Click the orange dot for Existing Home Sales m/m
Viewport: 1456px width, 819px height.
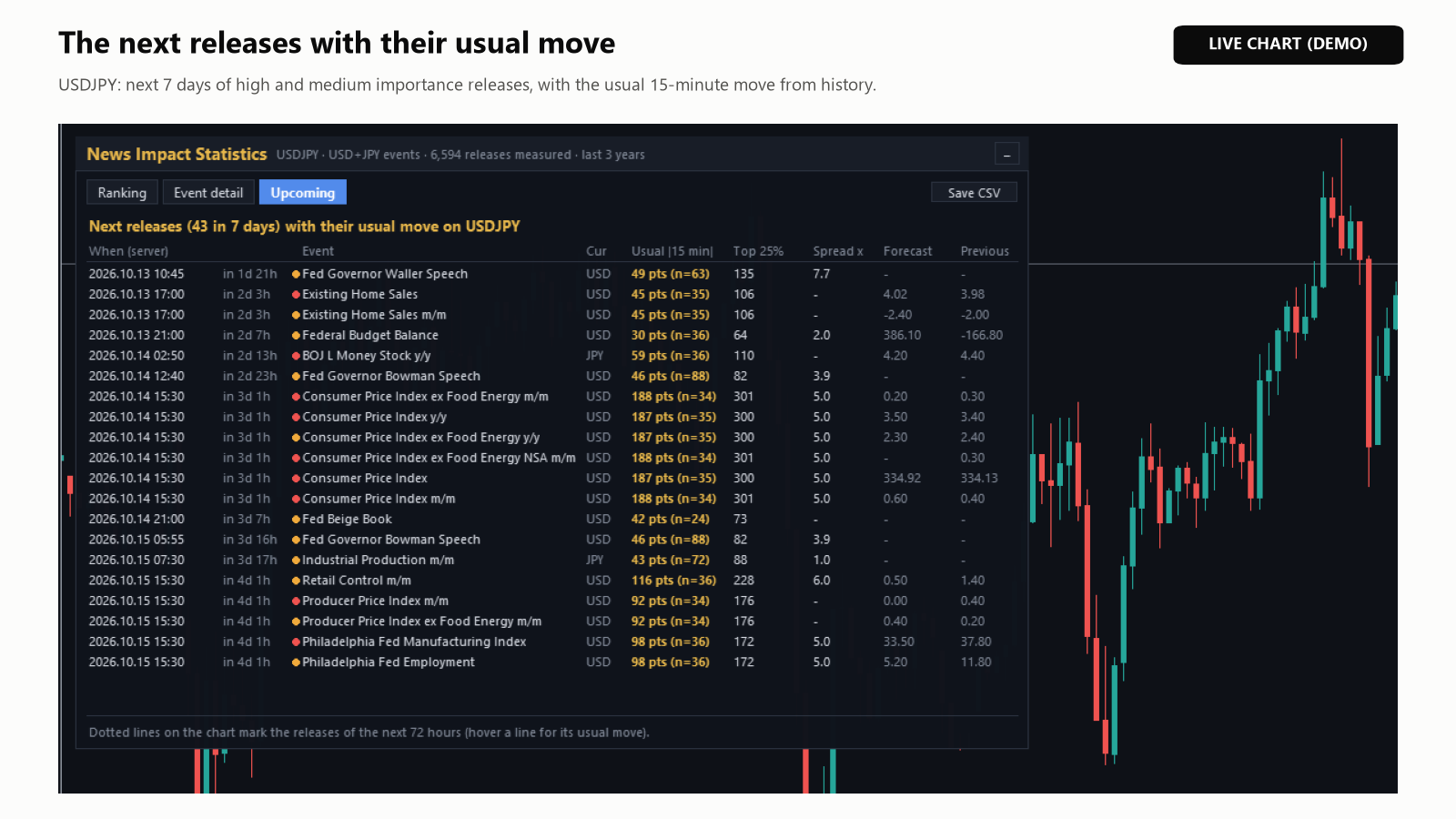pyautogui.click(x=296, y=315)
